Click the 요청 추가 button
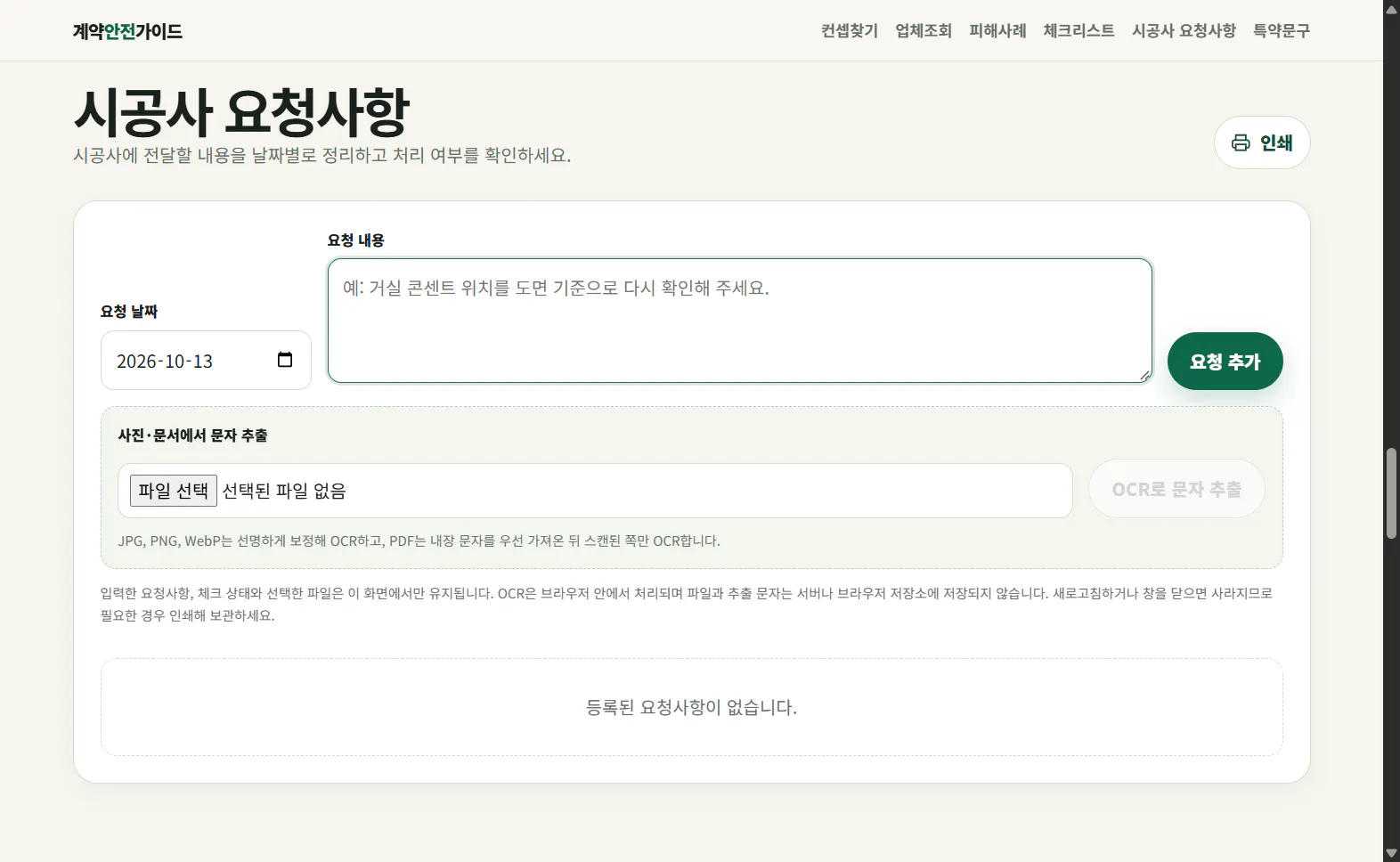Image resolution: width=1400 pixels, height=862 pixels. pos(1225,362)
